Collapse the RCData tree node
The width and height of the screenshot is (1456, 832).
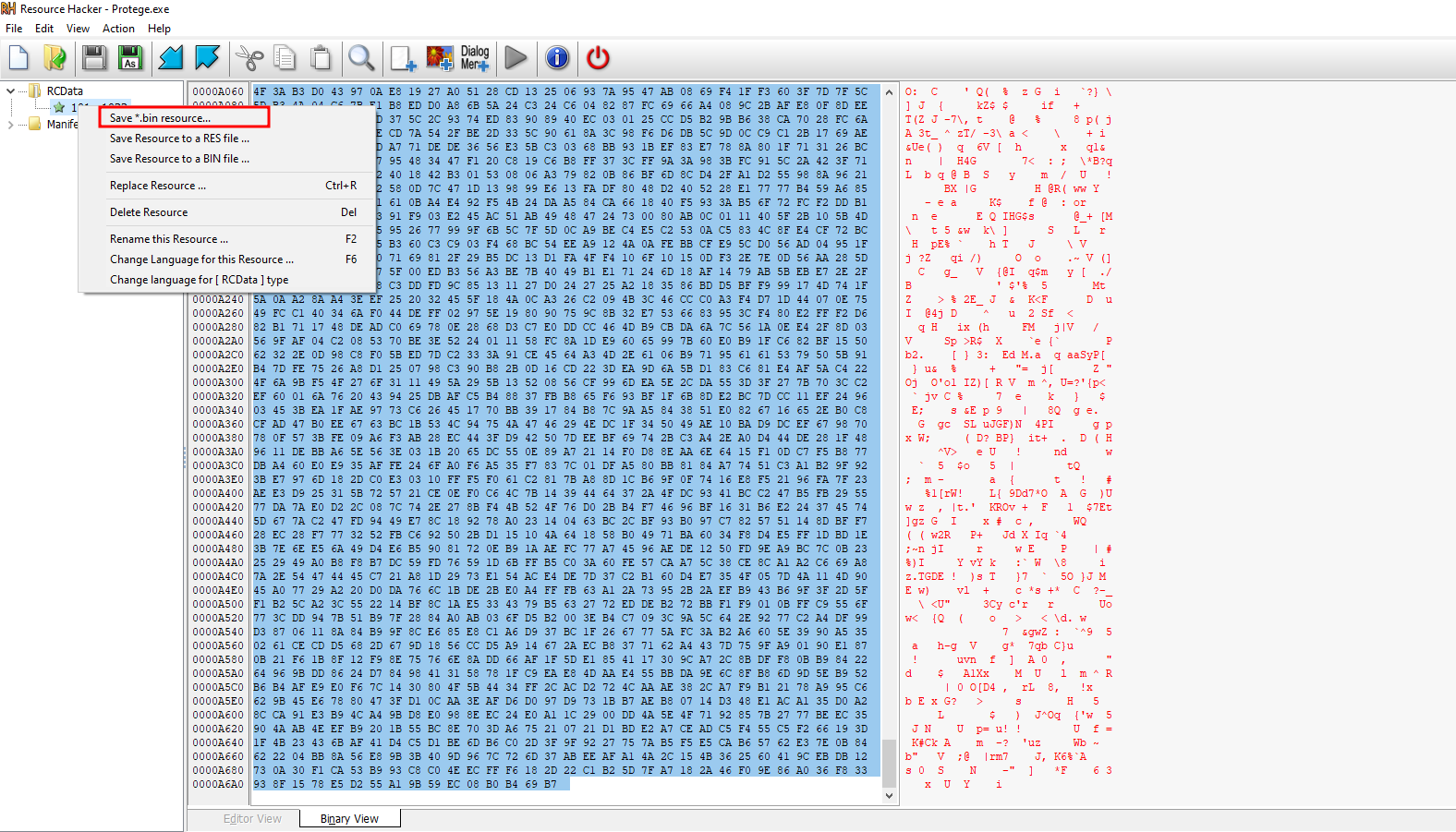11,90
